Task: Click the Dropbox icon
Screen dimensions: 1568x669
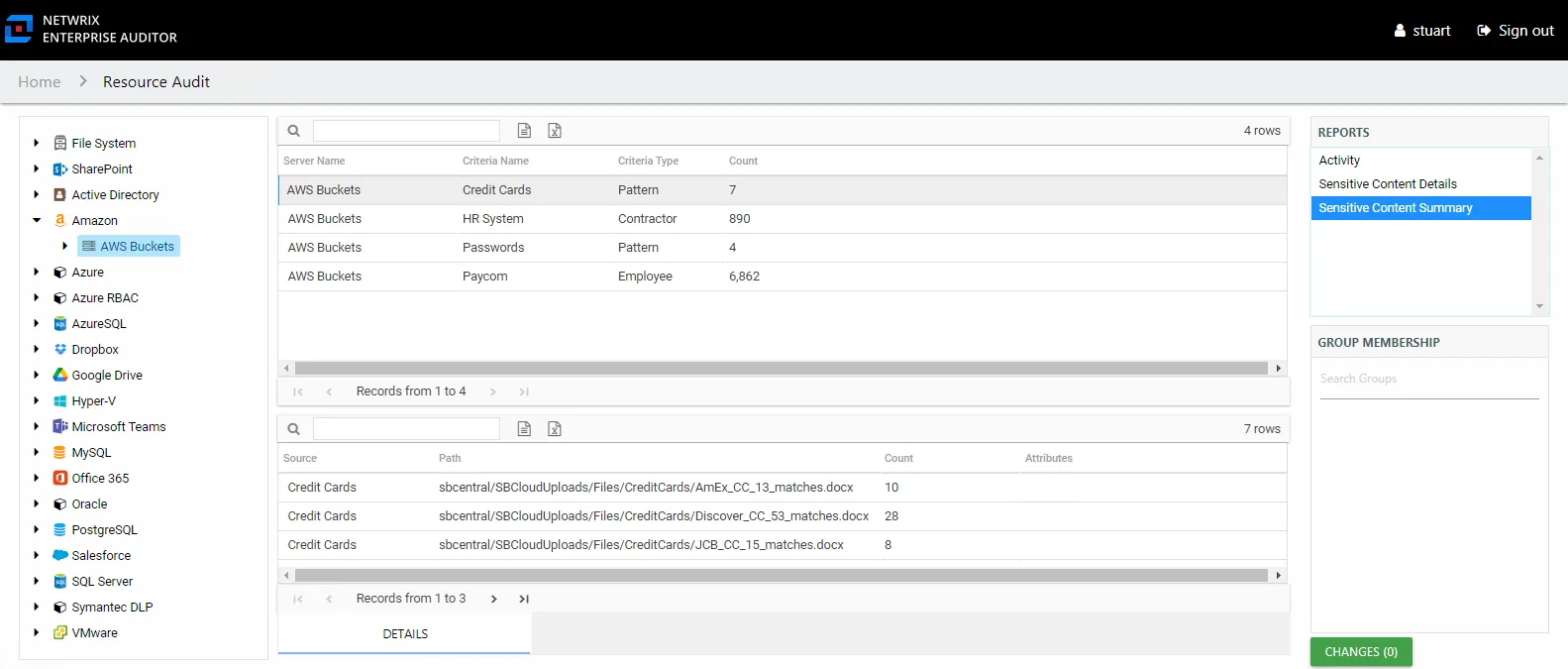Action: (x=60, y=349)
